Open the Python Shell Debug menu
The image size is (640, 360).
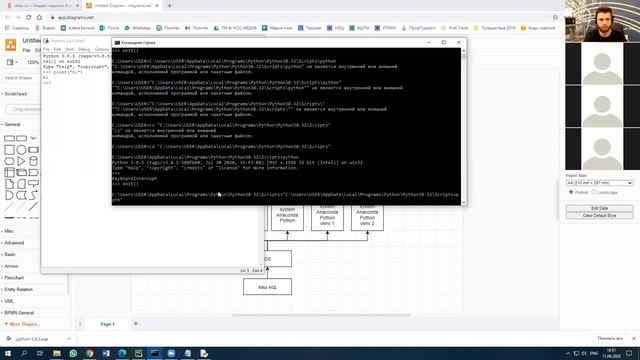[84, 49]
